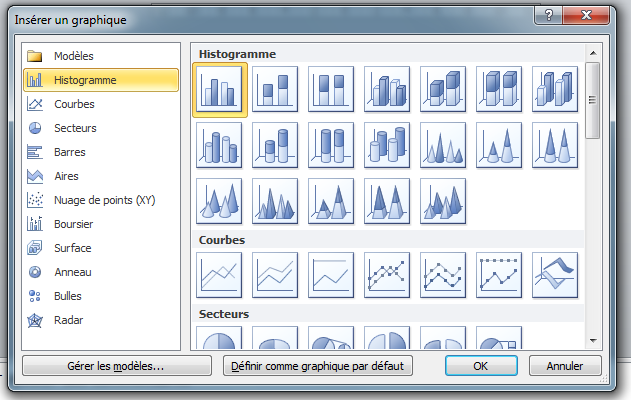Click the Gérer les modèles button
The width and height of the screenshot is (631, 400).
pos(117,366)
